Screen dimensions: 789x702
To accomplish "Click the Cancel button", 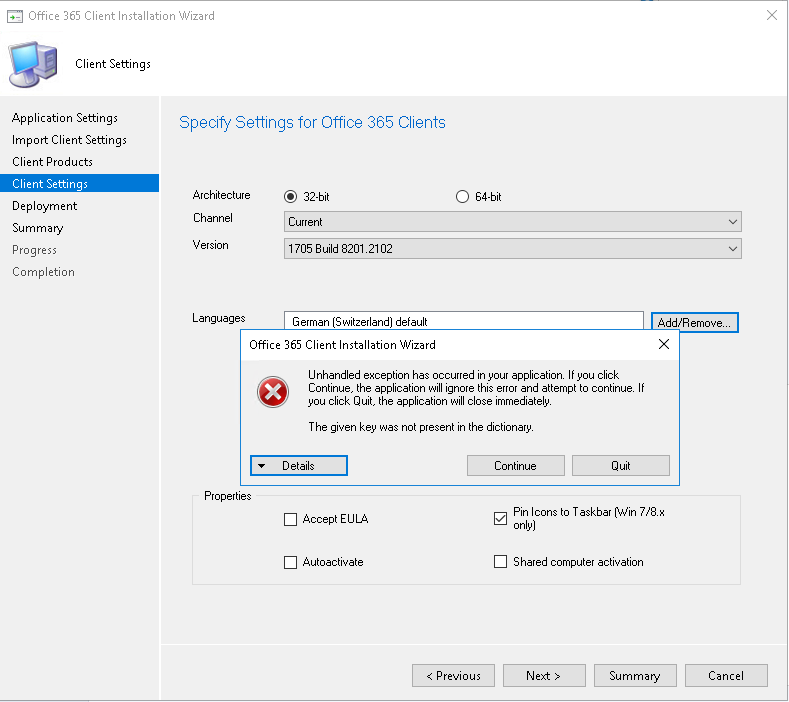I will point(726,676).
